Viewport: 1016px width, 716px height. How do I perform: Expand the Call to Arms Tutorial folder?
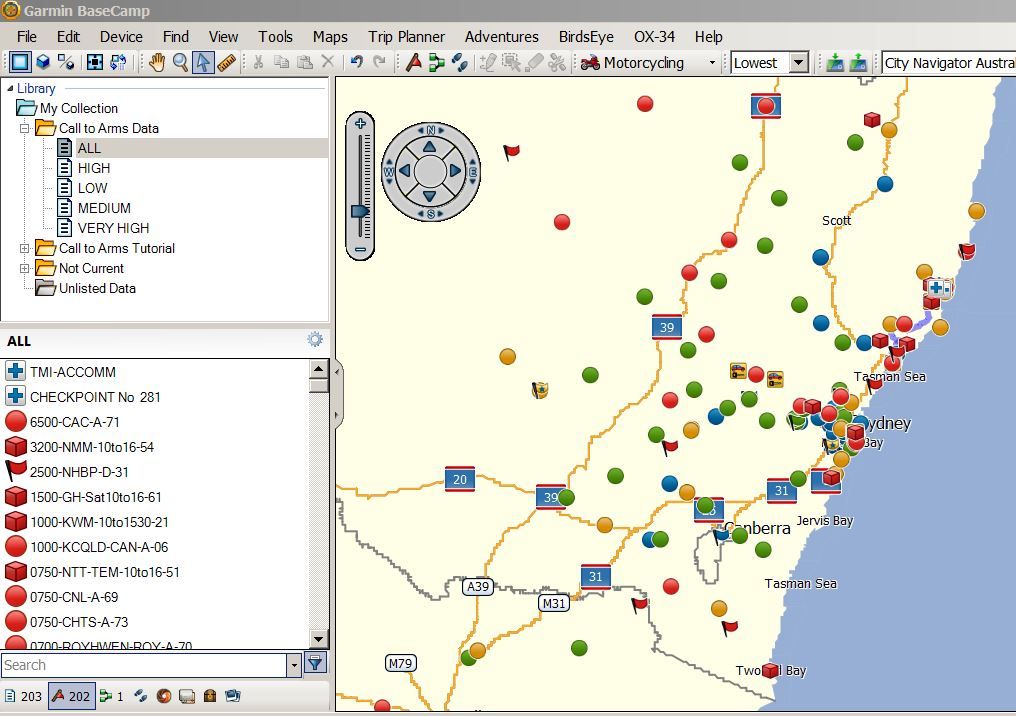coord(25,248)
